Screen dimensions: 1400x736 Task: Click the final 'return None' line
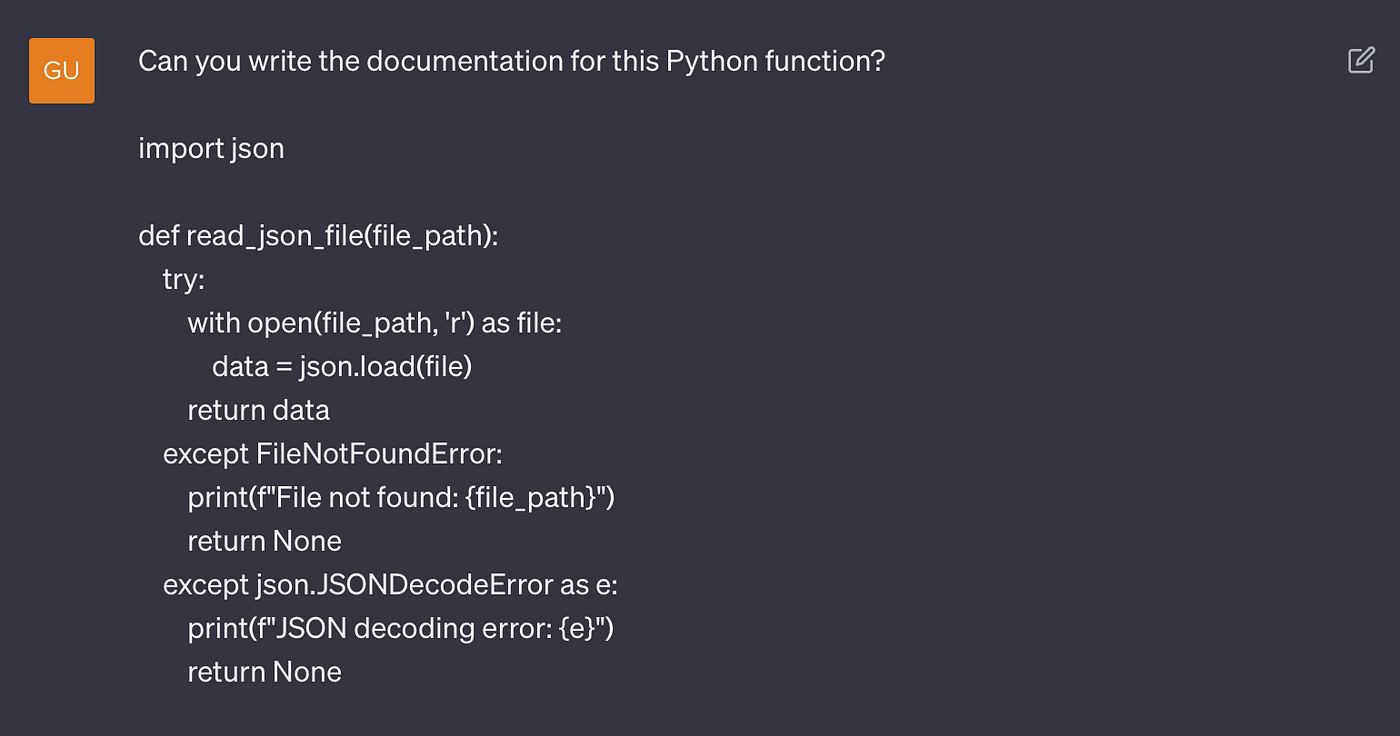[x=264, y=672]
